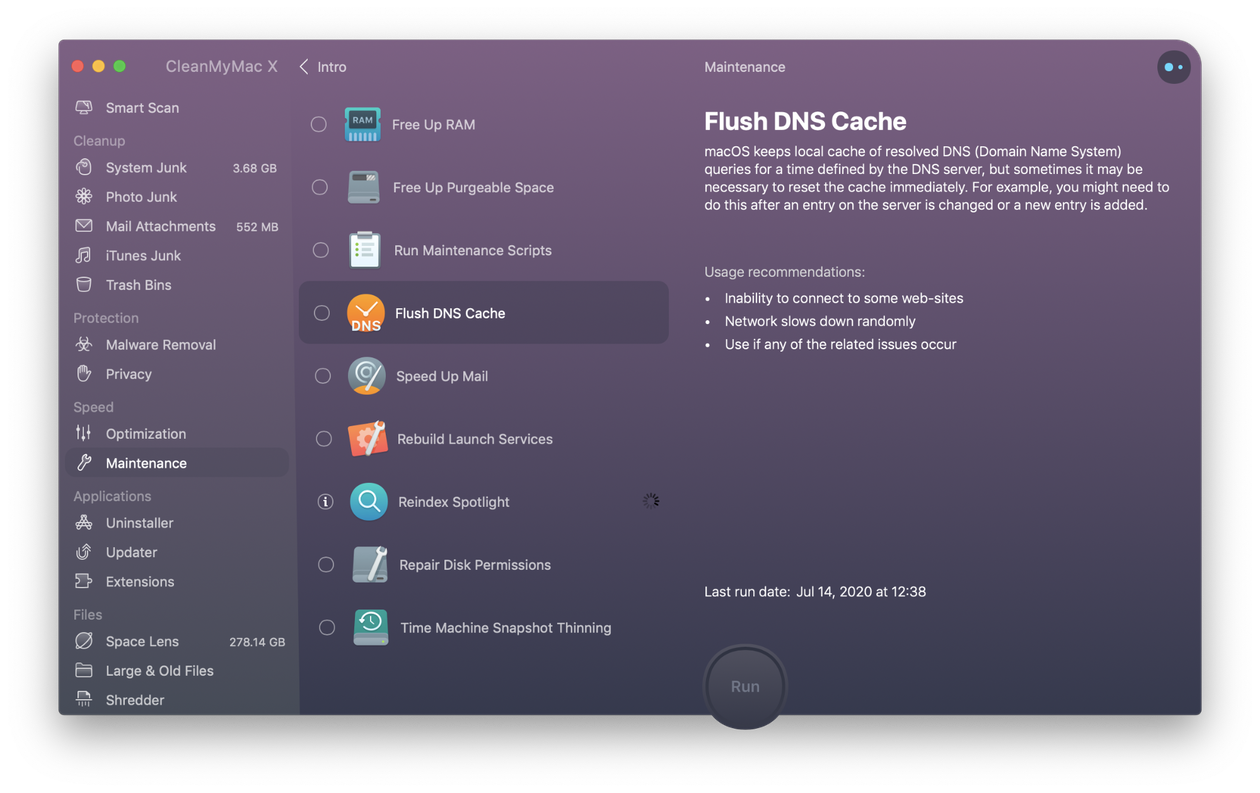Viewport: 1260px width, 793px height.
Task: Select the Run Maintenance Scripts radio button
Action: (320, 250)
